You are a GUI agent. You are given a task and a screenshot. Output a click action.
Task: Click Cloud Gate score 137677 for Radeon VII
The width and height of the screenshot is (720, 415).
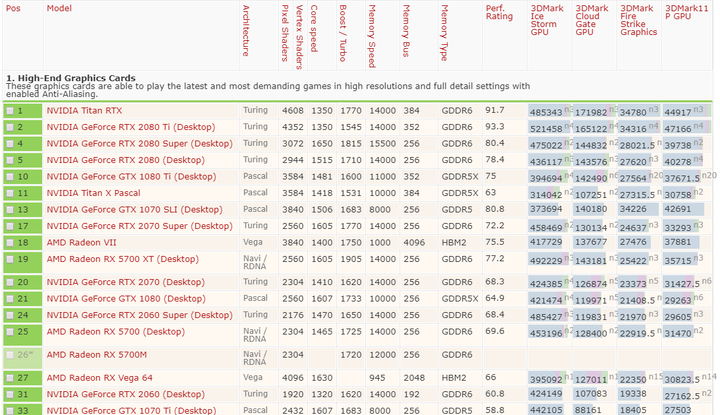591,242
